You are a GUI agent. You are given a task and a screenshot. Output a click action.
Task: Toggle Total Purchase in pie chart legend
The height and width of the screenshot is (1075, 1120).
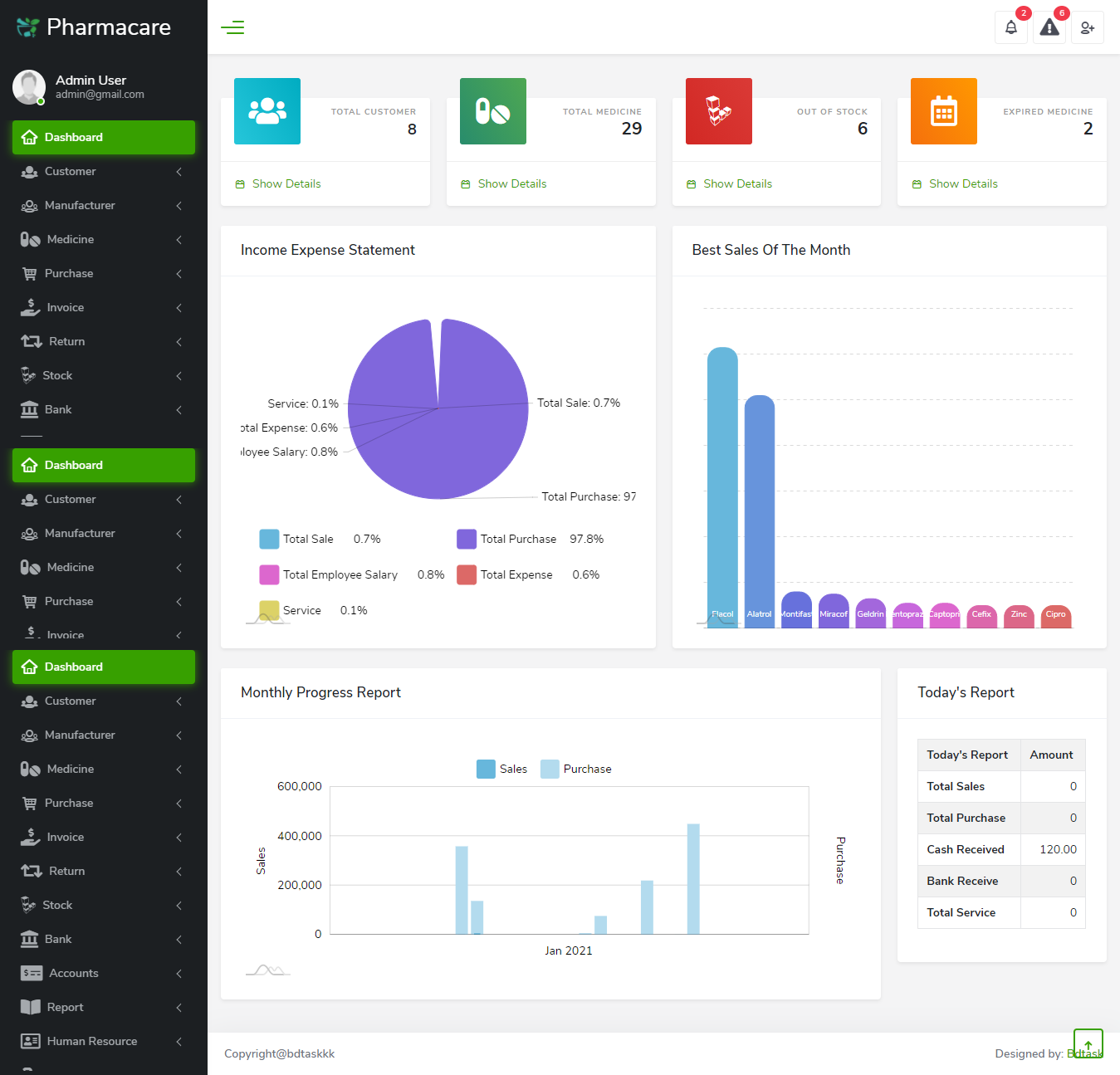pyautogui.click(x=467, y=539)
